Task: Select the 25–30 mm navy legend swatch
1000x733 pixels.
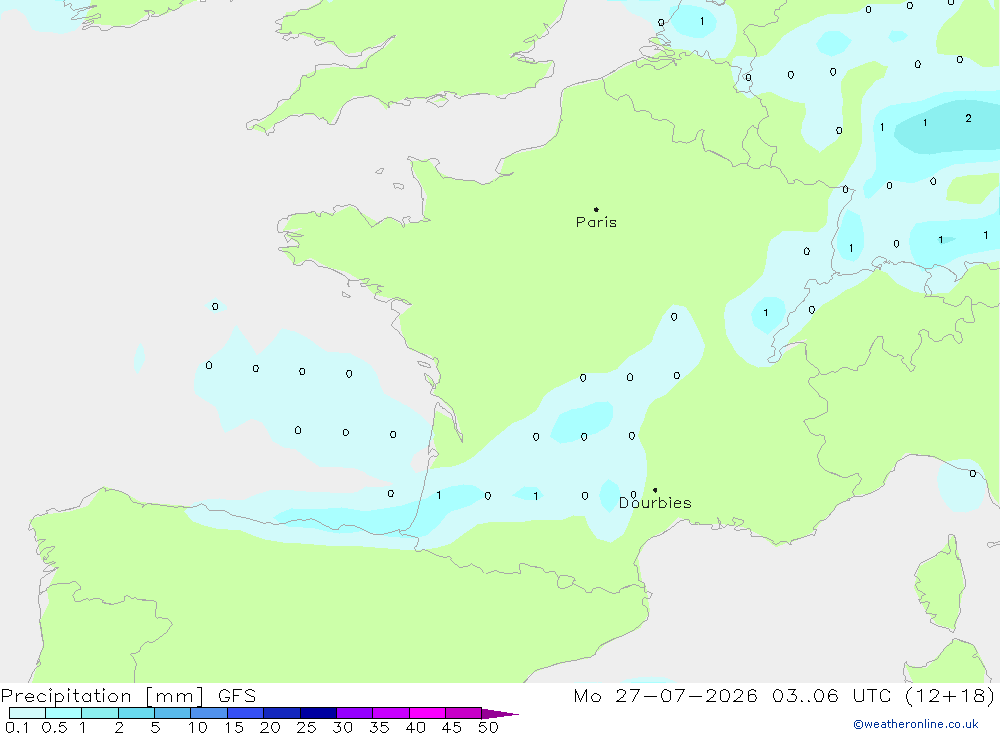Action: click(x=318, y=713)
